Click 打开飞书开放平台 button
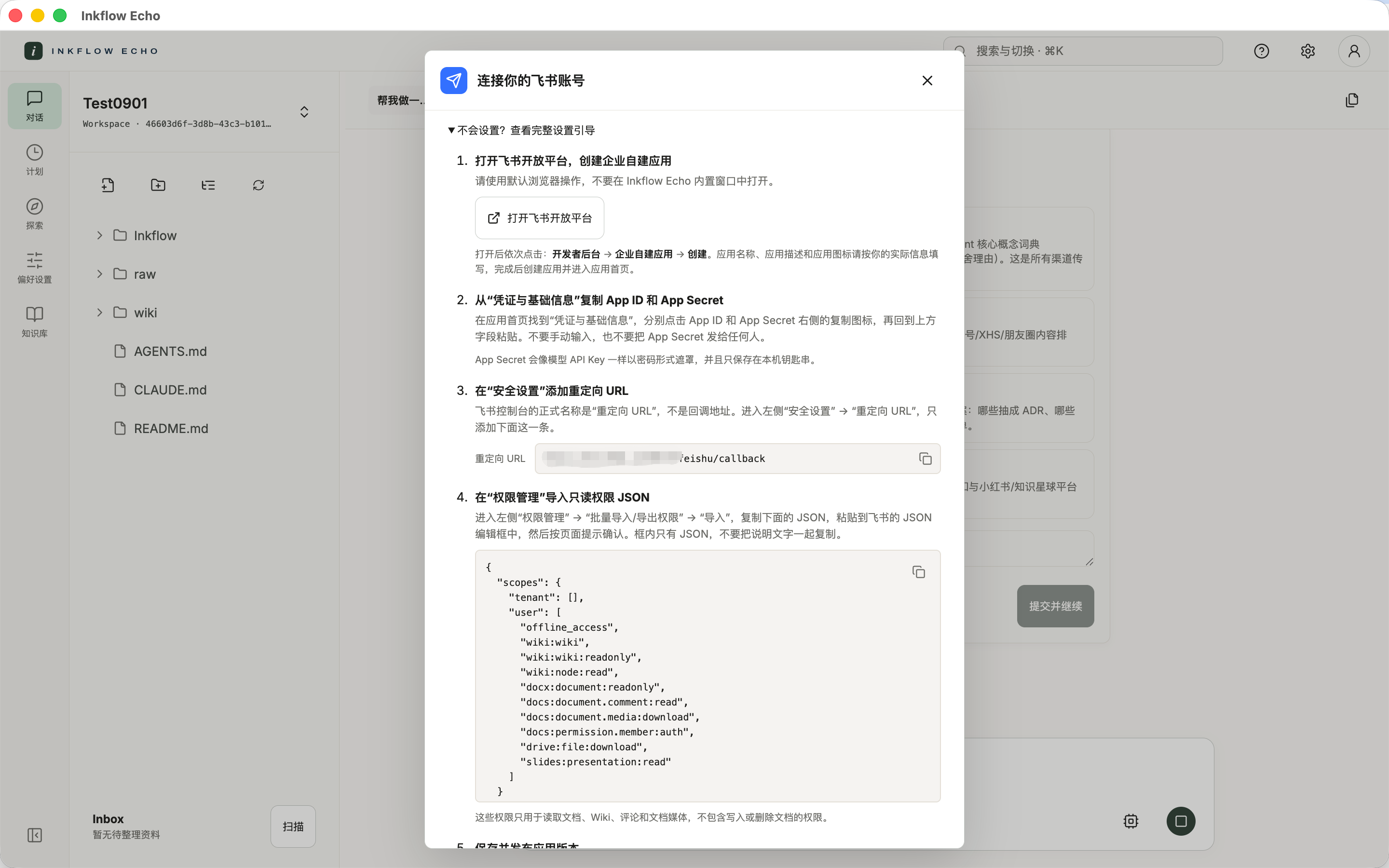 pyautogui.click(x=540, y=218)
